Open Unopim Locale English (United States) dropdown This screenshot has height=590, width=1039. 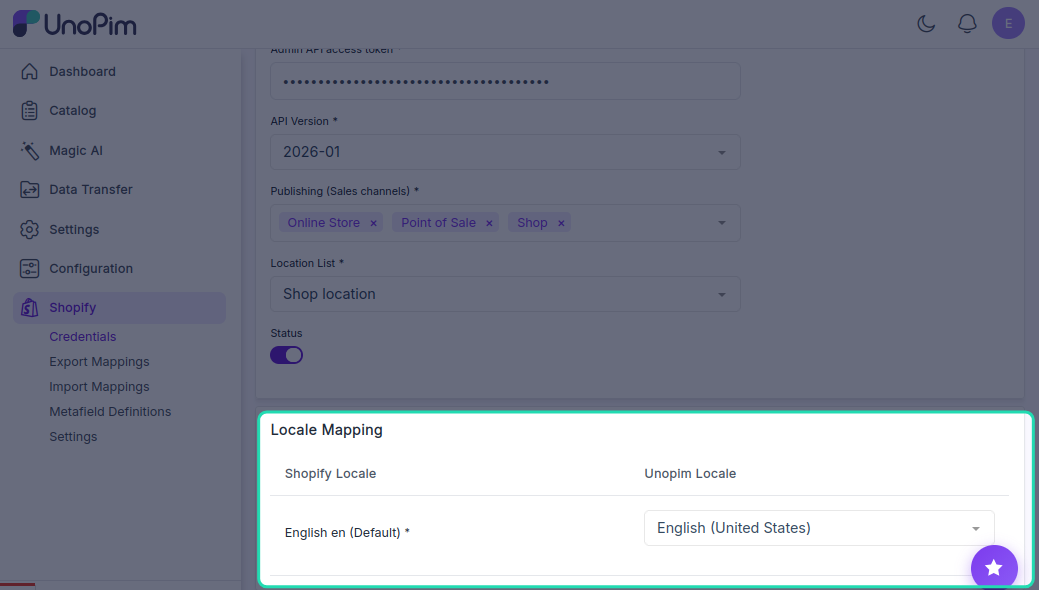[819, 528]
